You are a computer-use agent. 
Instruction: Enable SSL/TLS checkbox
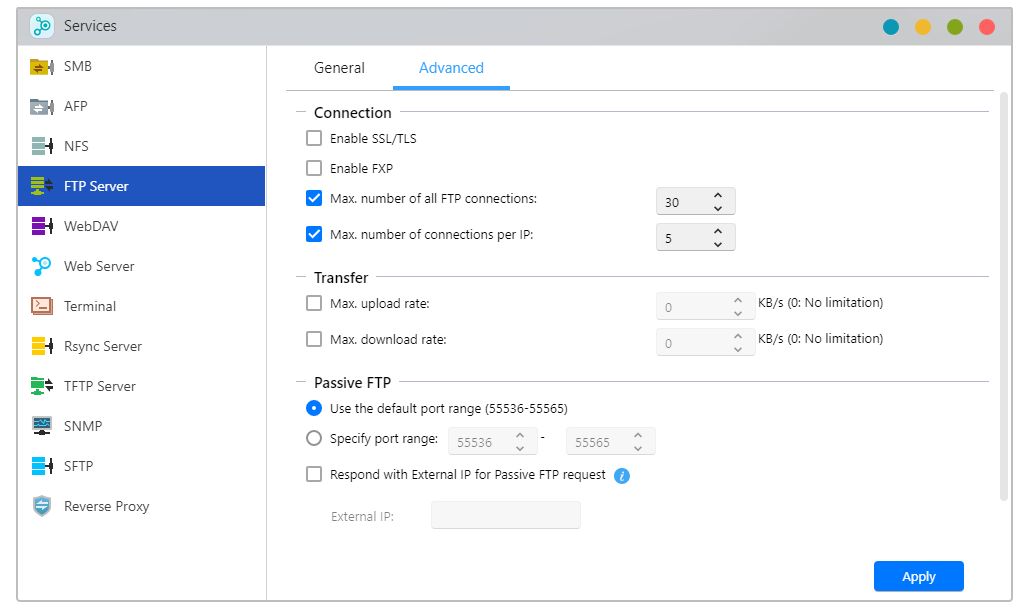tap(314, 139)
